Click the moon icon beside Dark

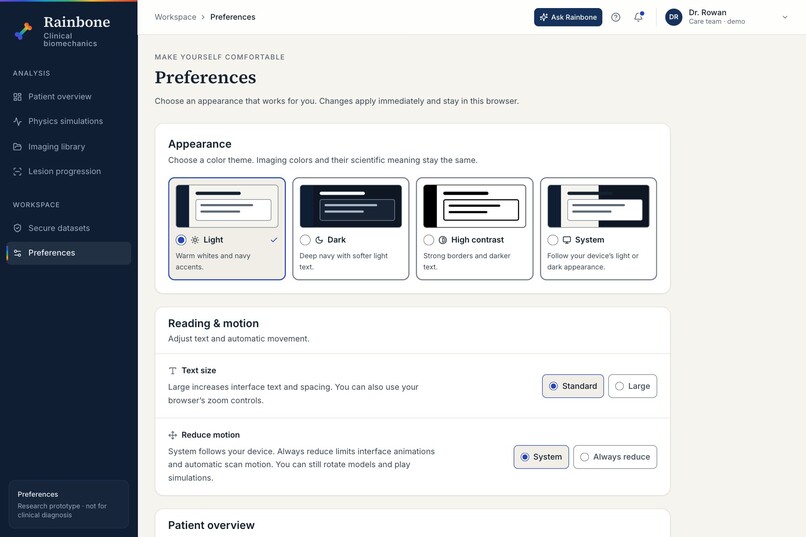(319, 240)
